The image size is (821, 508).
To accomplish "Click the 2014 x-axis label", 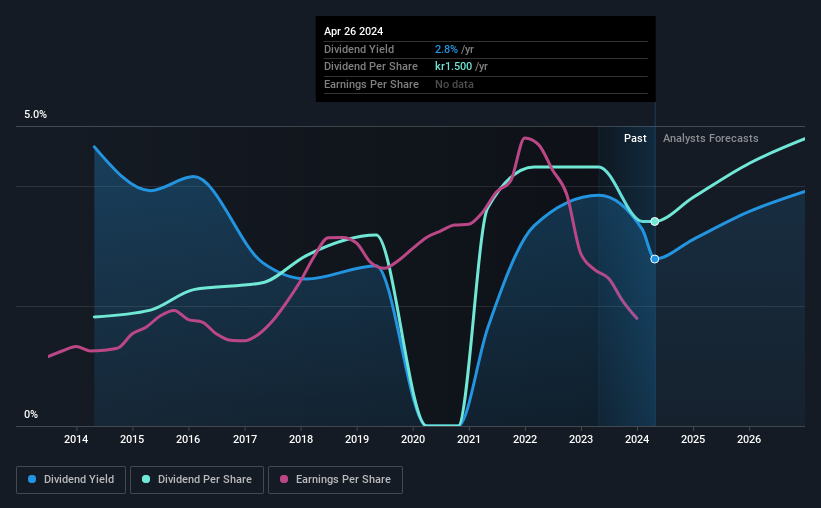I will pyautogui.click(x=76, y=439).
